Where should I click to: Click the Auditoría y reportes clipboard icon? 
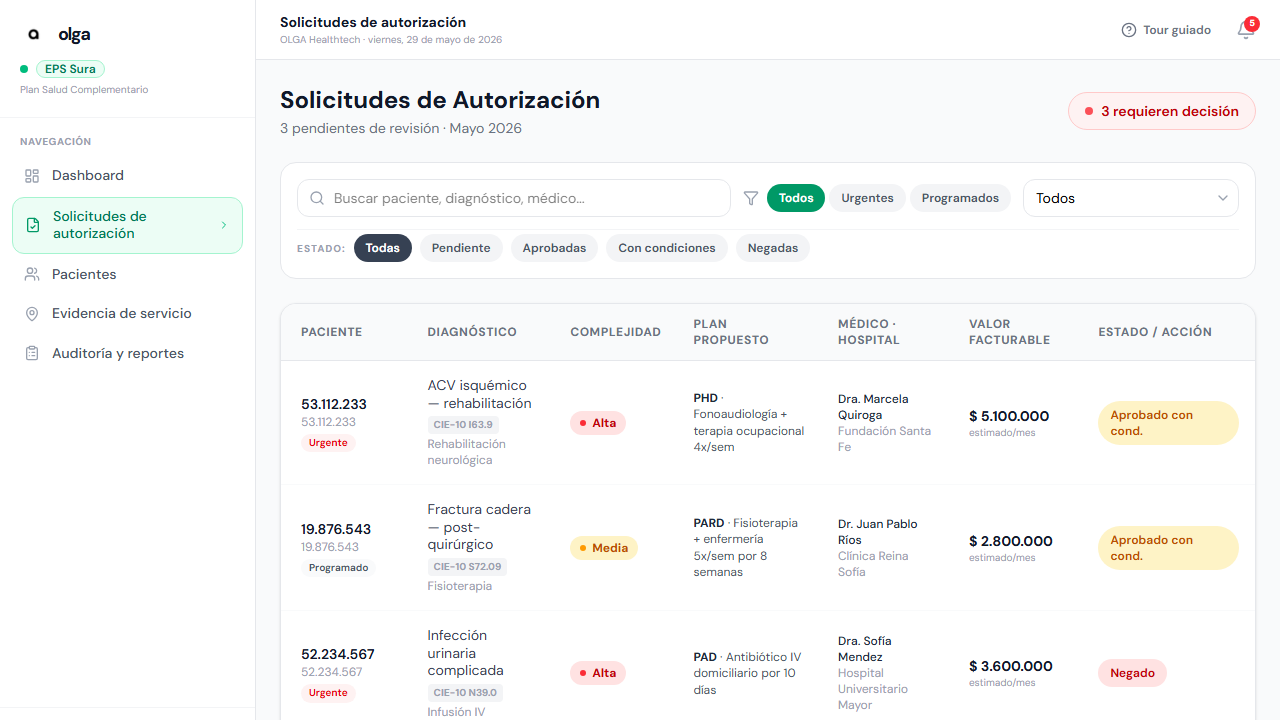pyautogui.click(x=32, y=354)
